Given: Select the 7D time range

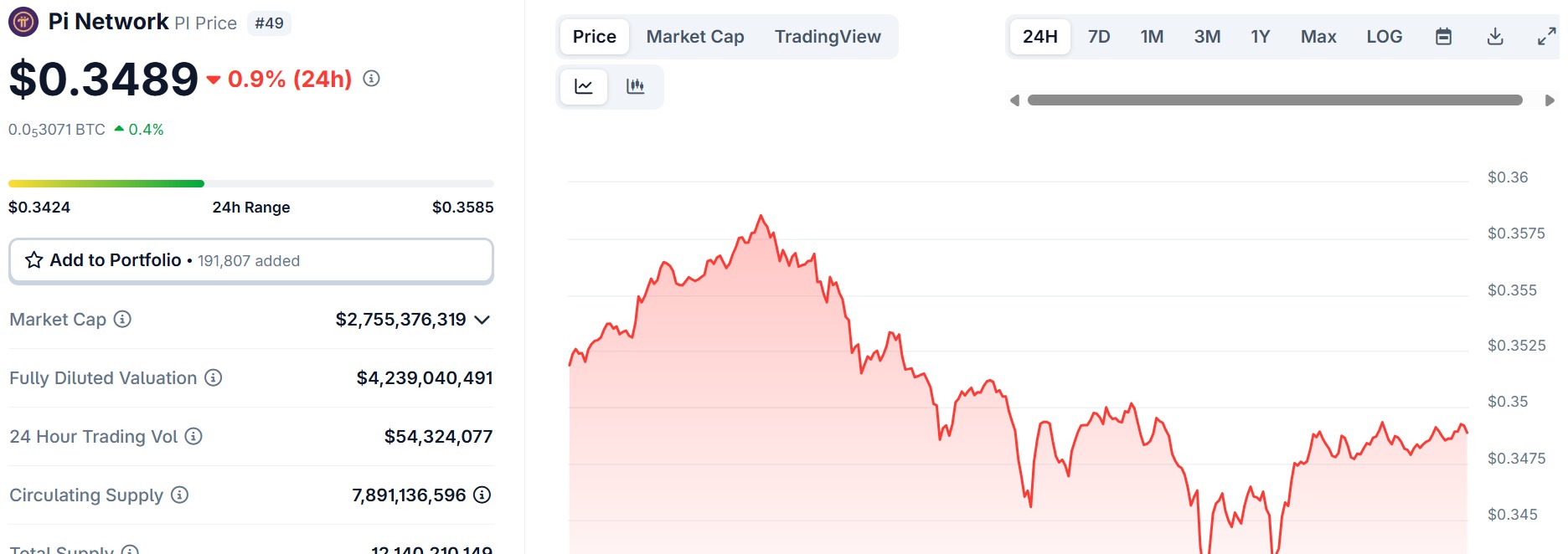Looking at the screenshot, I should (x=1099, y=37).
